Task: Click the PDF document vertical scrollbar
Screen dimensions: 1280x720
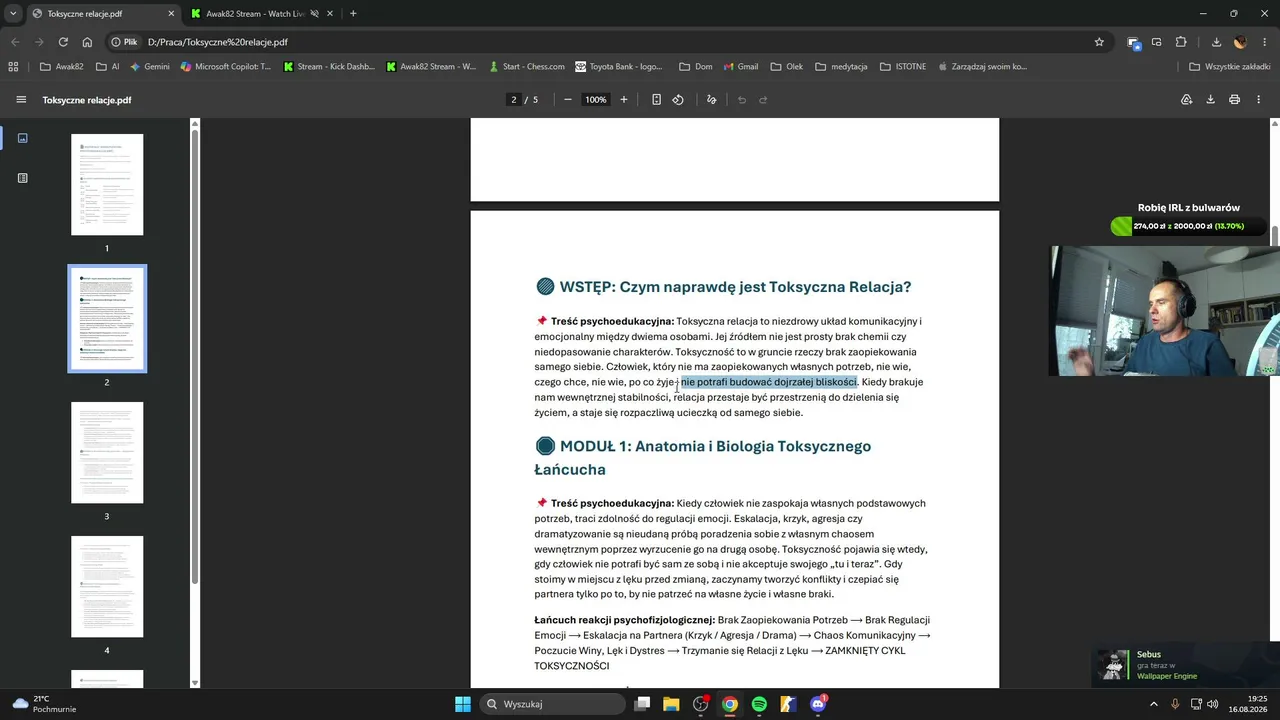Action: pyautogui.click(x=1275, y=236)
